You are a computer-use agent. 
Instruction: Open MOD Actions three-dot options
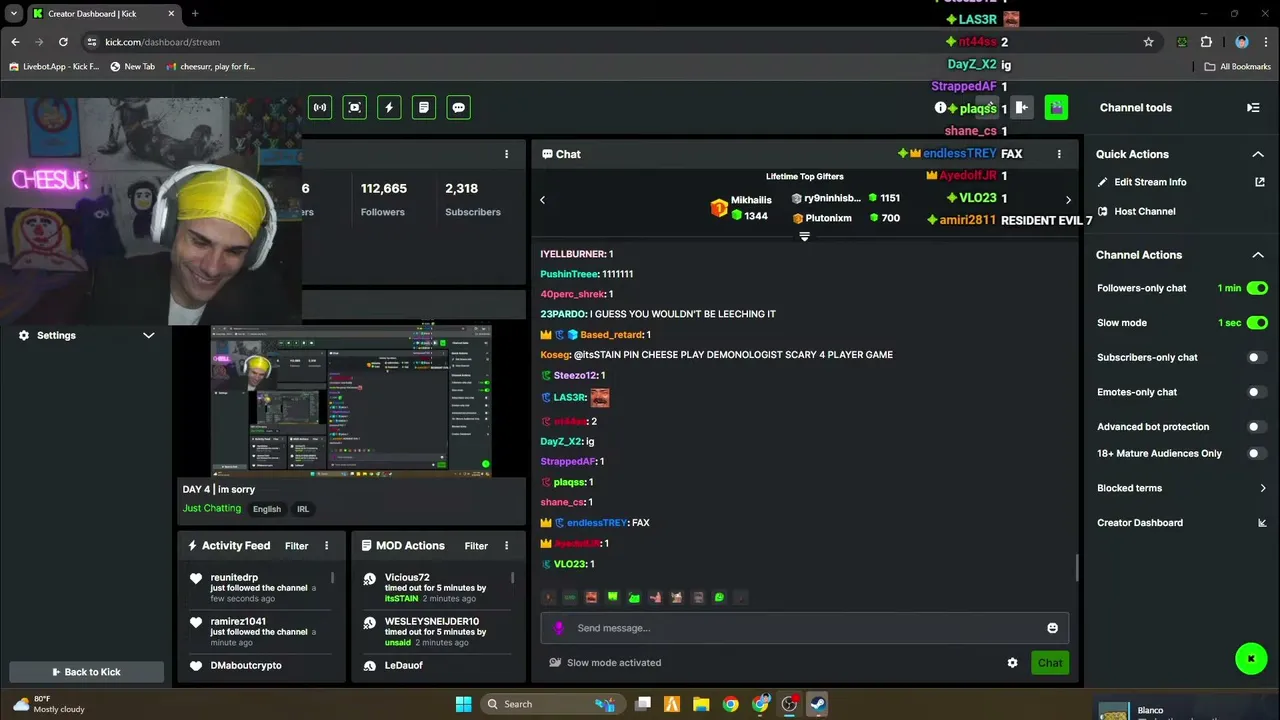[x=506, y=546]
